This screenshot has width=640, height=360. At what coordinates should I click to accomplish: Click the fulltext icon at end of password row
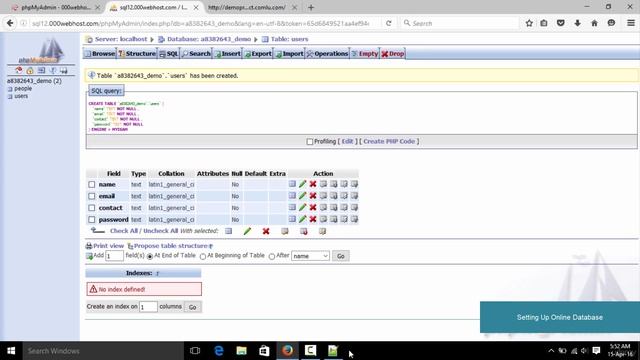(x=354, y=219)
